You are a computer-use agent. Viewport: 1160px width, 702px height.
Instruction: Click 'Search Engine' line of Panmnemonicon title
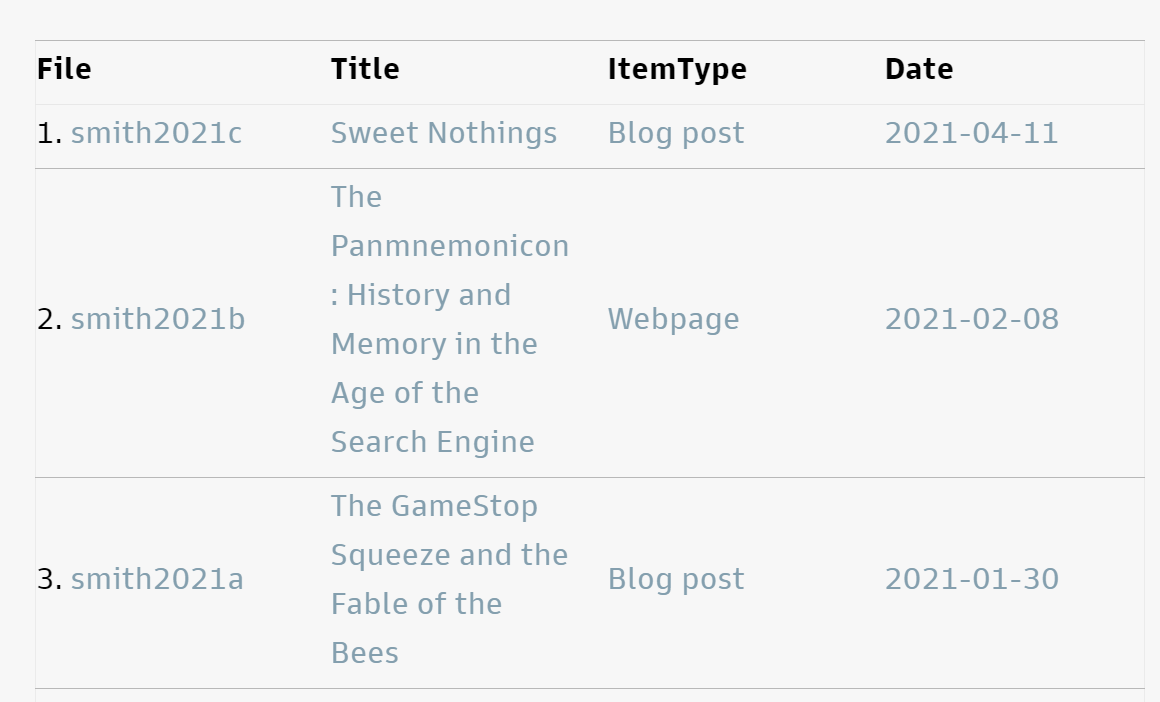coord(433,442)
